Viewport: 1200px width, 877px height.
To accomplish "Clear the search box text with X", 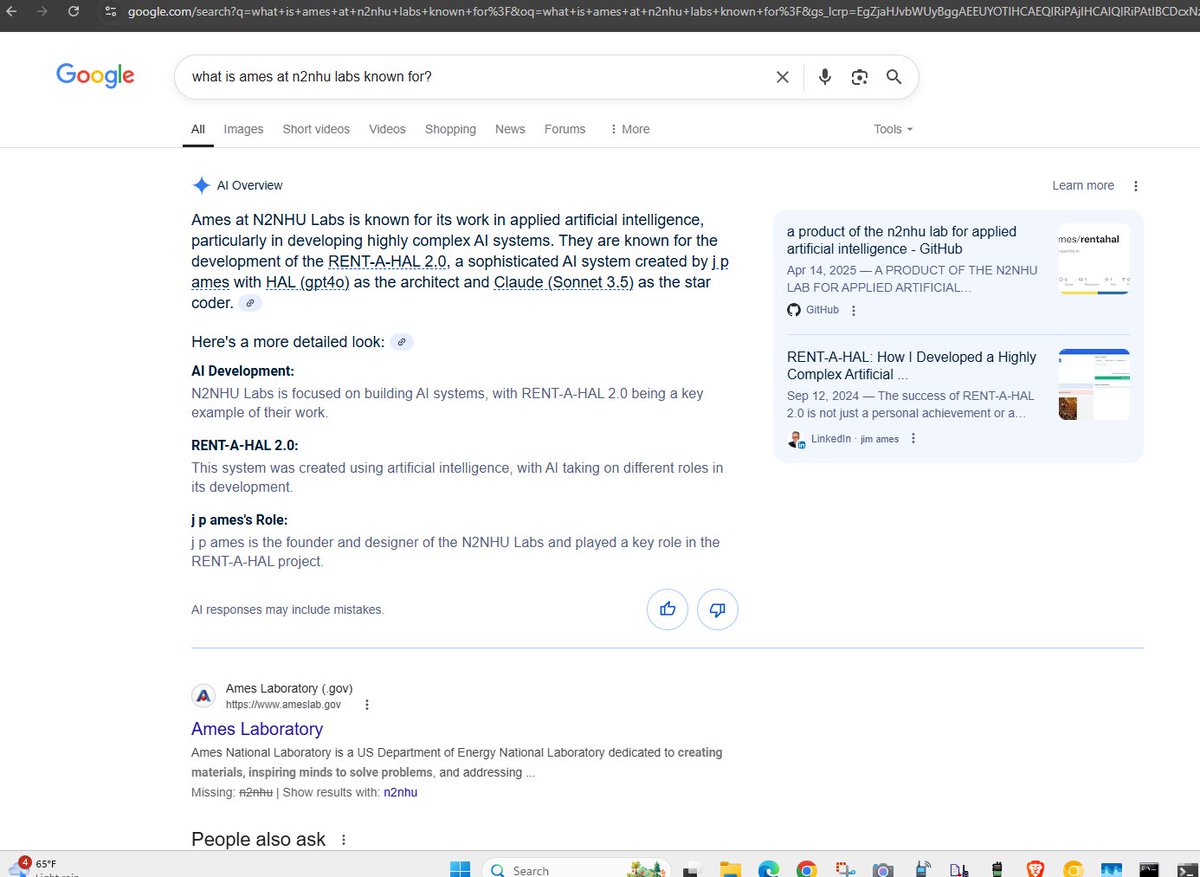I will [x=782, y=77].
